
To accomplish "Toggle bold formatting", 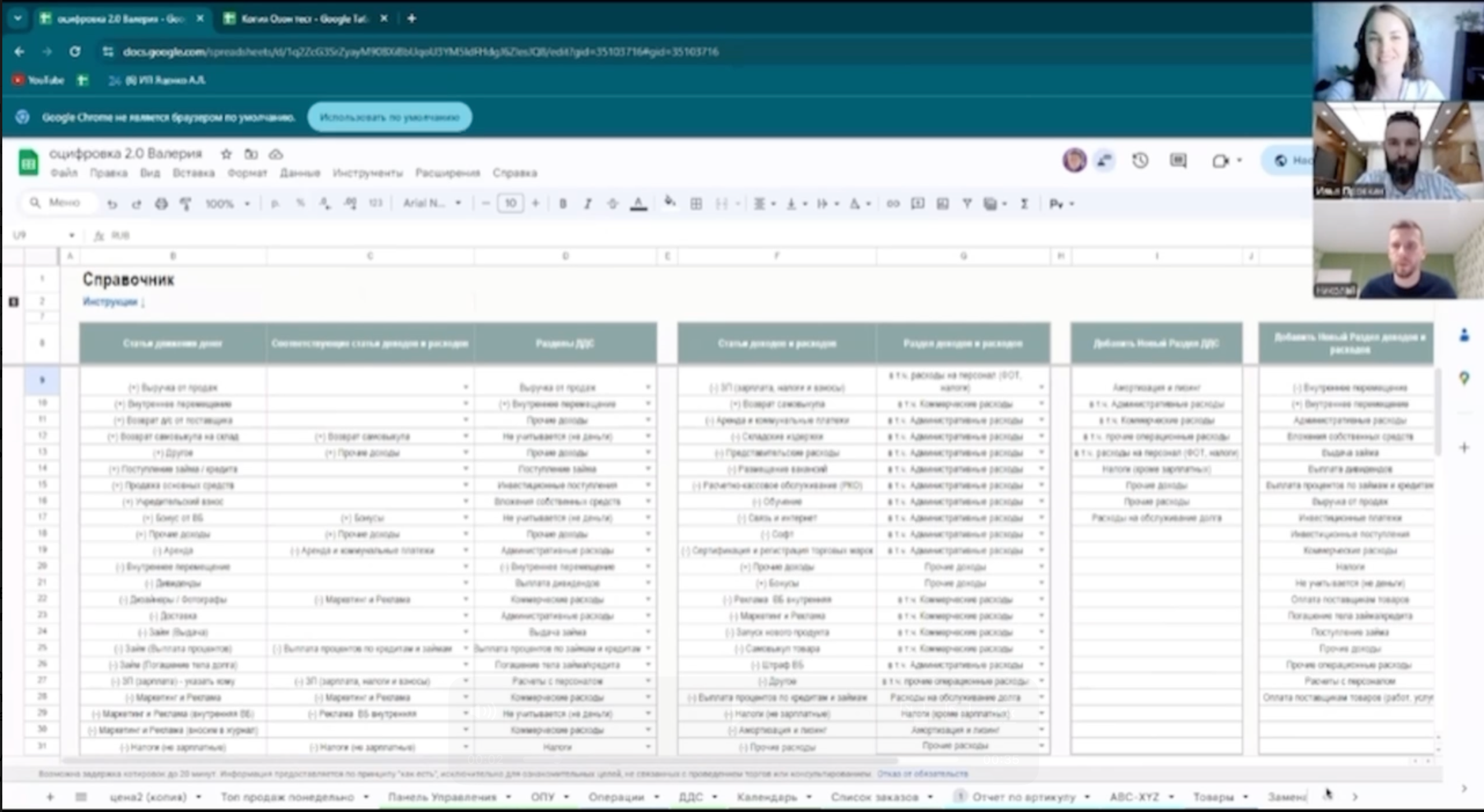I will click(x=562, y=204).
